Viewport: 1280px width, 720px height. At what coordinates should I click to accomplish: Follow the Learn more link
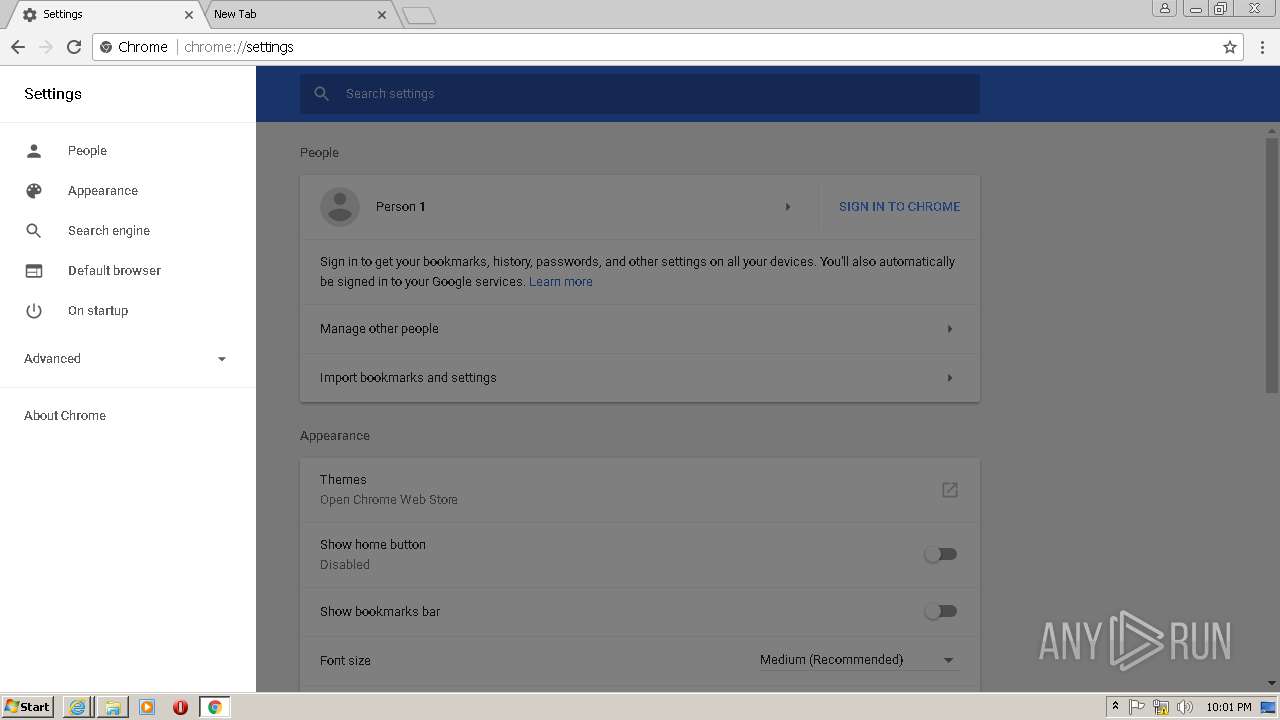tap(560, 282)
